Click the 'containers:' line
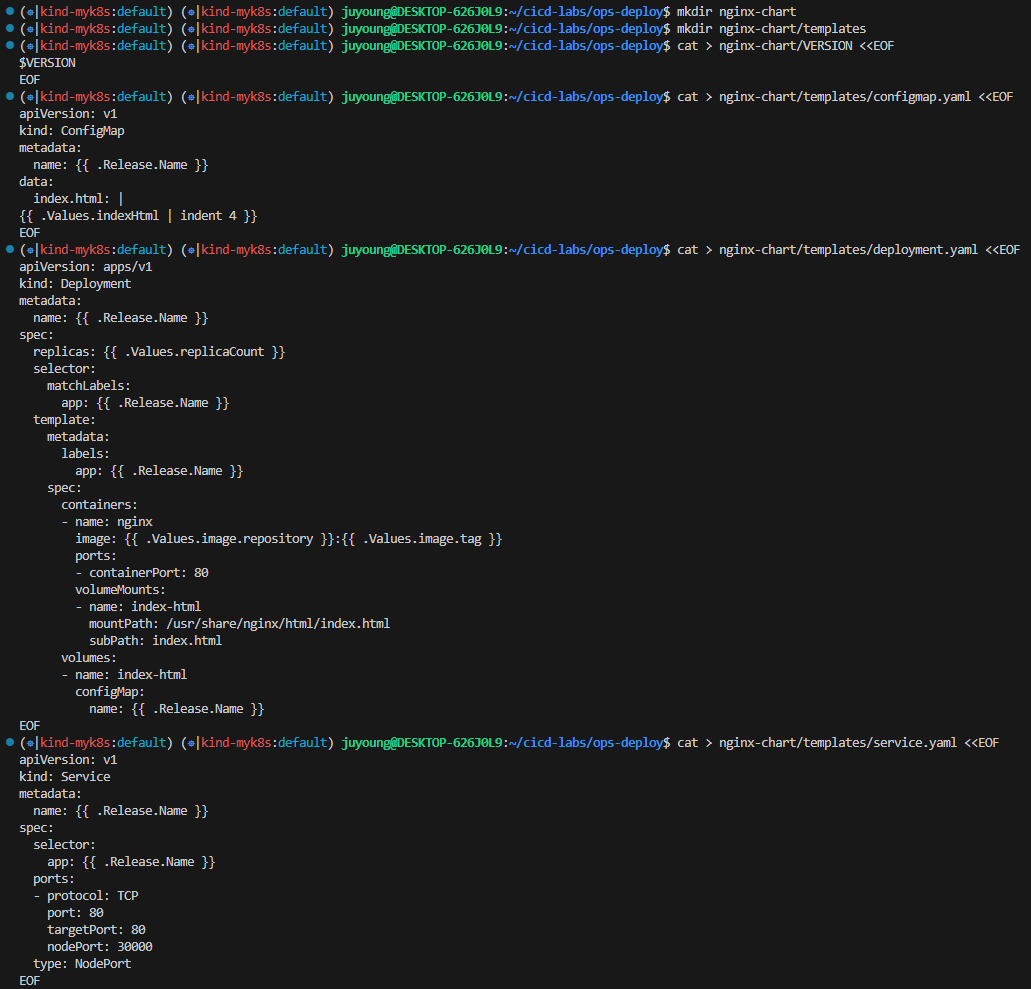Viewport: 1031px width, 989px height. pos(99,505)
